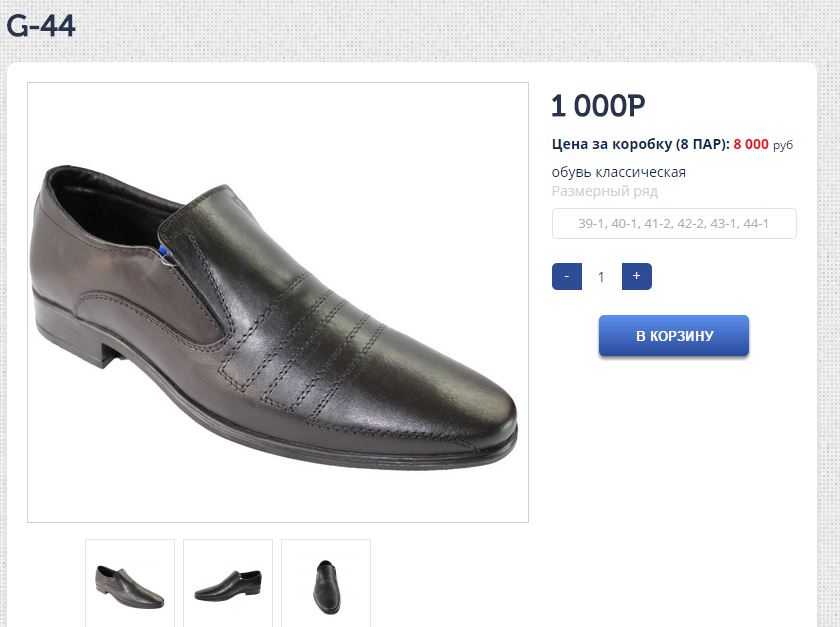840x627 pixels.
Task: Click the Размерный ряд label
Action: tap(604, 191)
